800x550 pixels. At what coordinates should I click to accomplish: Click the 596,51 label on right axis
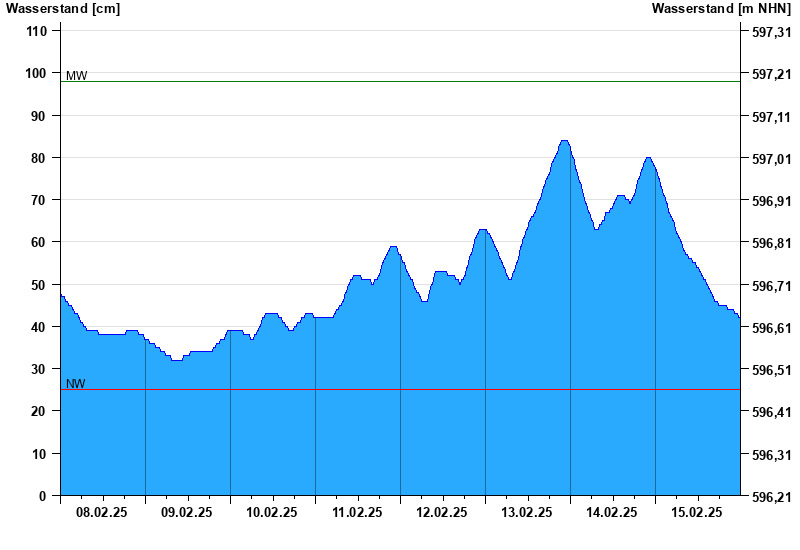coord(772,370)
